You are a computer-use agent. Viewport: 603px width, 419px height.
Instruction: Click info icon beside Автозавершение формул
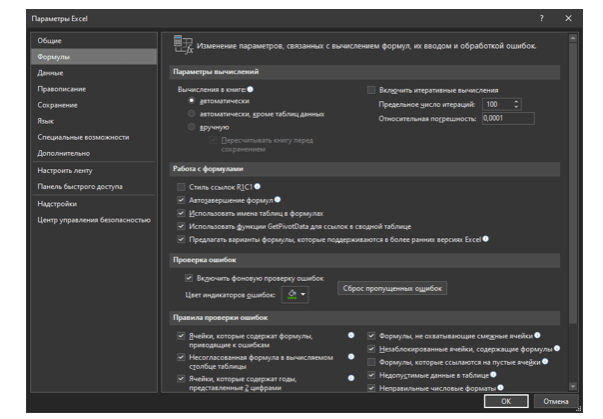tap(278, 200)
